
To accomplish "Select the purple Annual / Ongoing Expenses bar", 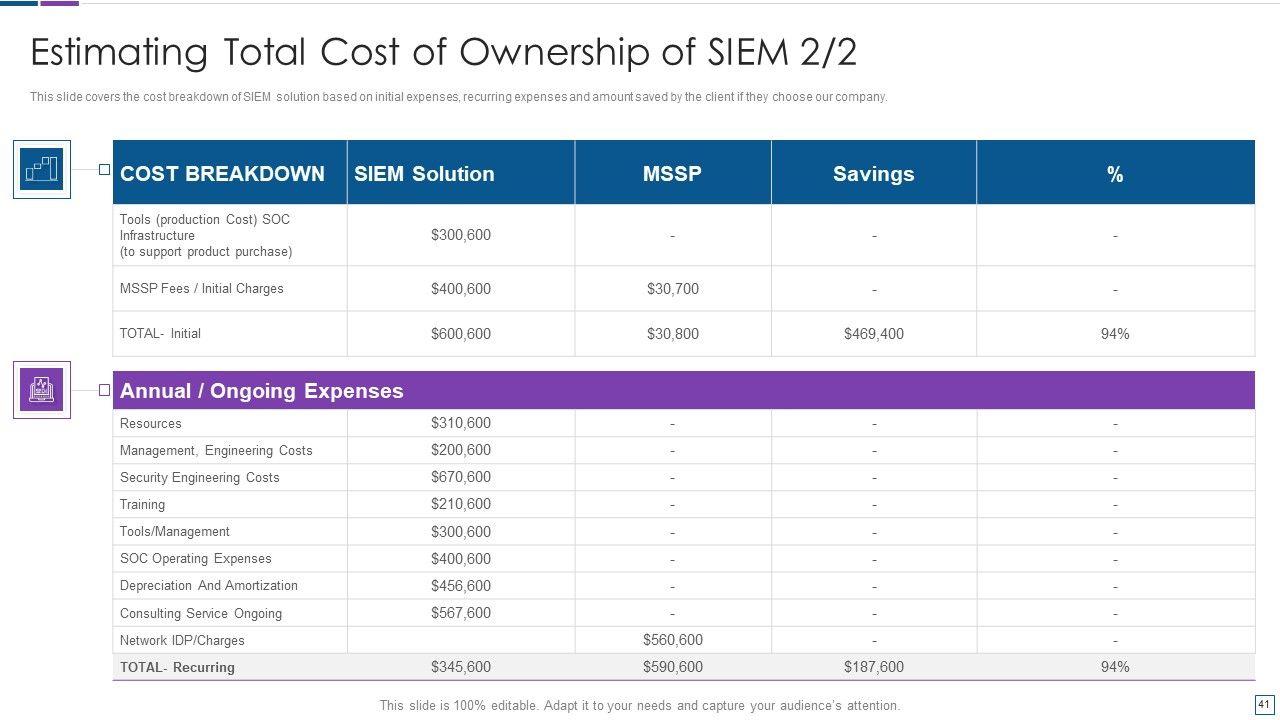I will pyautogui.click(x=683, y=391).
